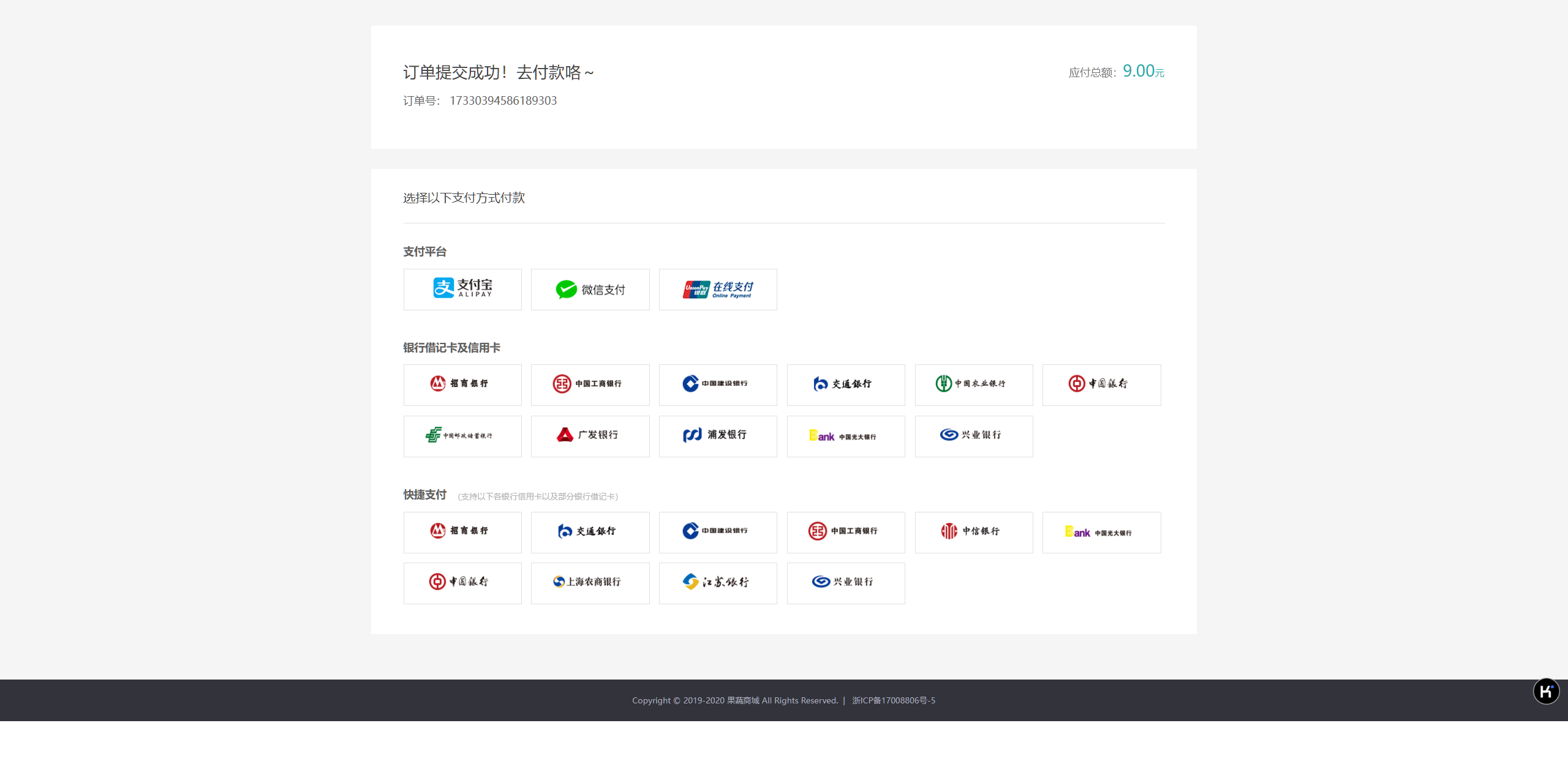Click the Copyright 2019-2020 果蔬商城 text
1568x783 pixels.
click(735, 700)
